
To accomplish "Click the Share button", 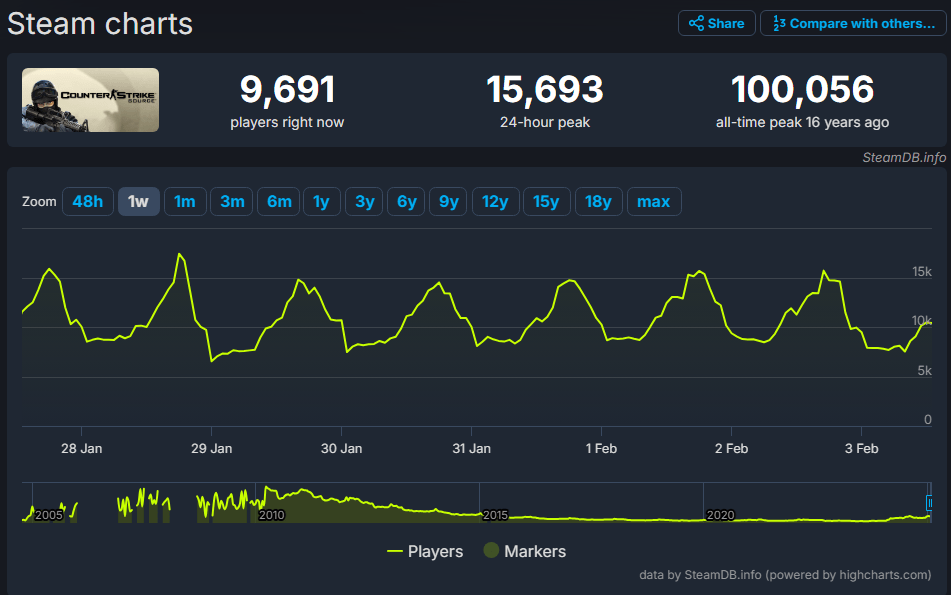I will pyautogui.click(x=716, y=24).
